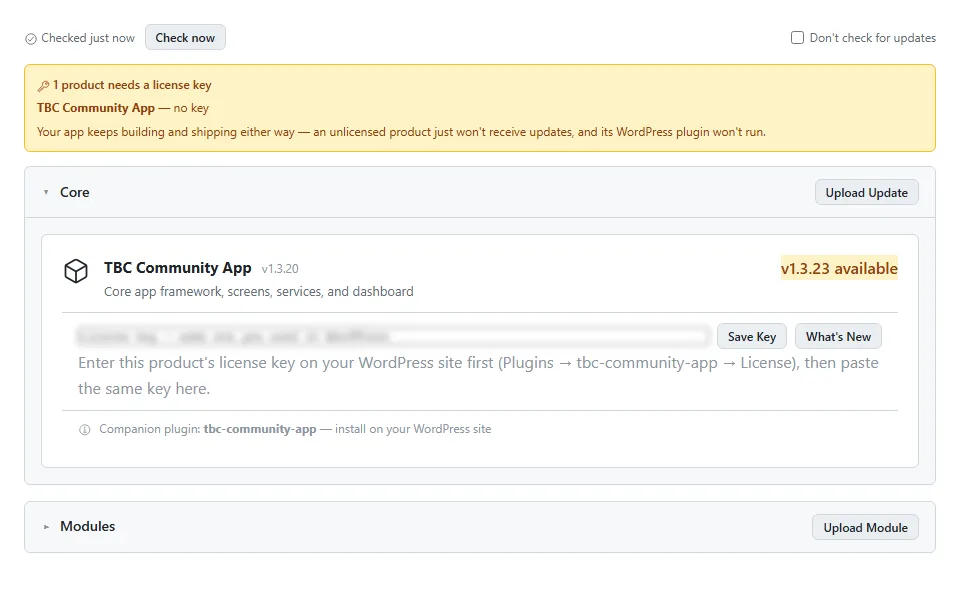Click the info icon beside Companion plugin

tap(84, 430)
